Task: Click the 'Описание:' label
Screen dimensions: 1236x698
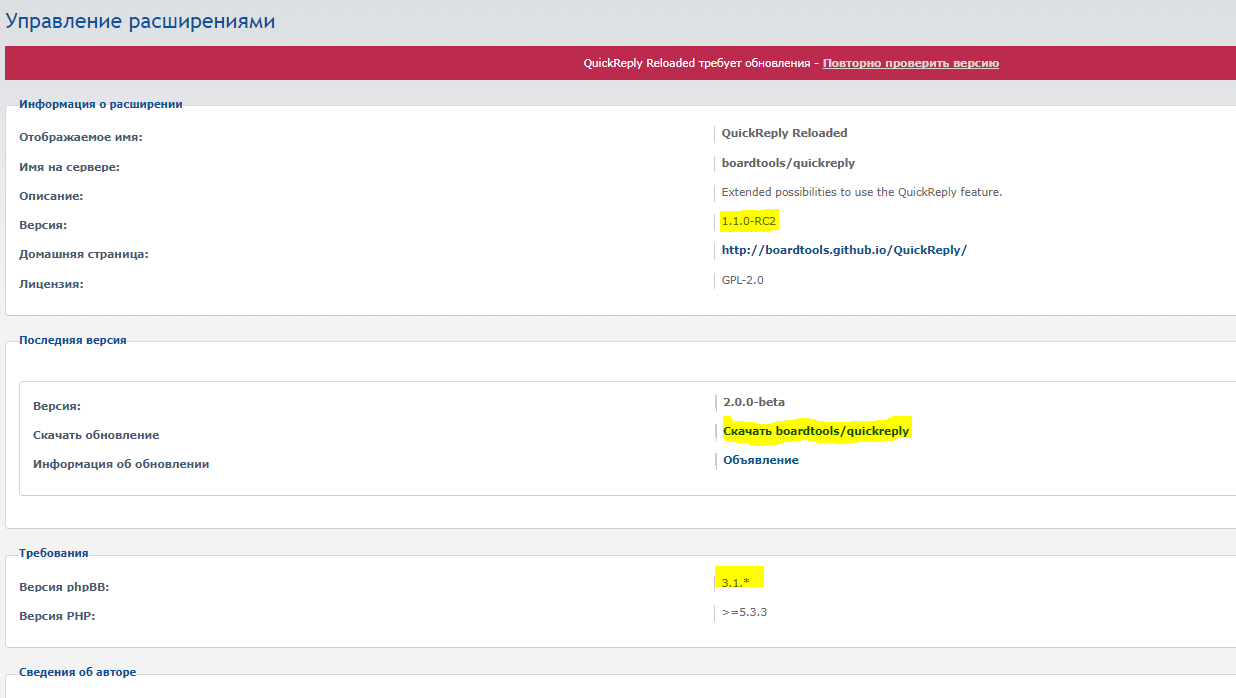Action: (x=51, y=196)
